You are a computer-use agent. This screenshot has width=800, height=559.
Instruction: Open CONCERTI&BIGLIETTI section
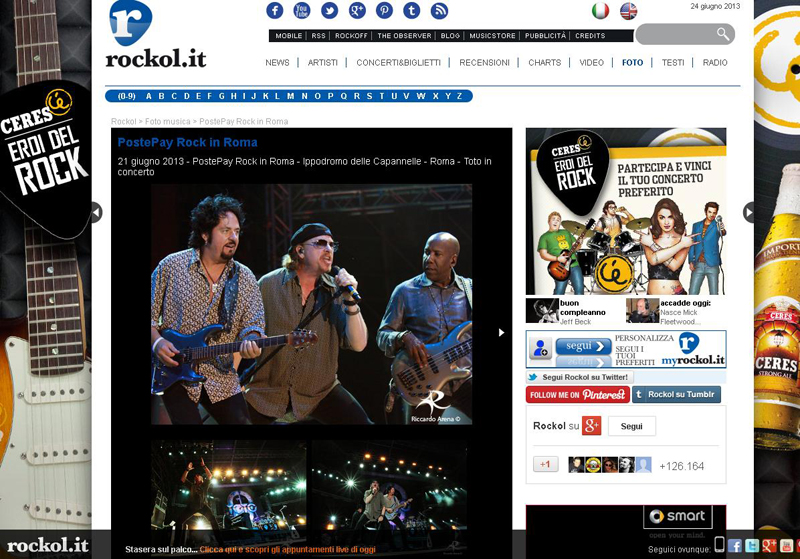398,62
